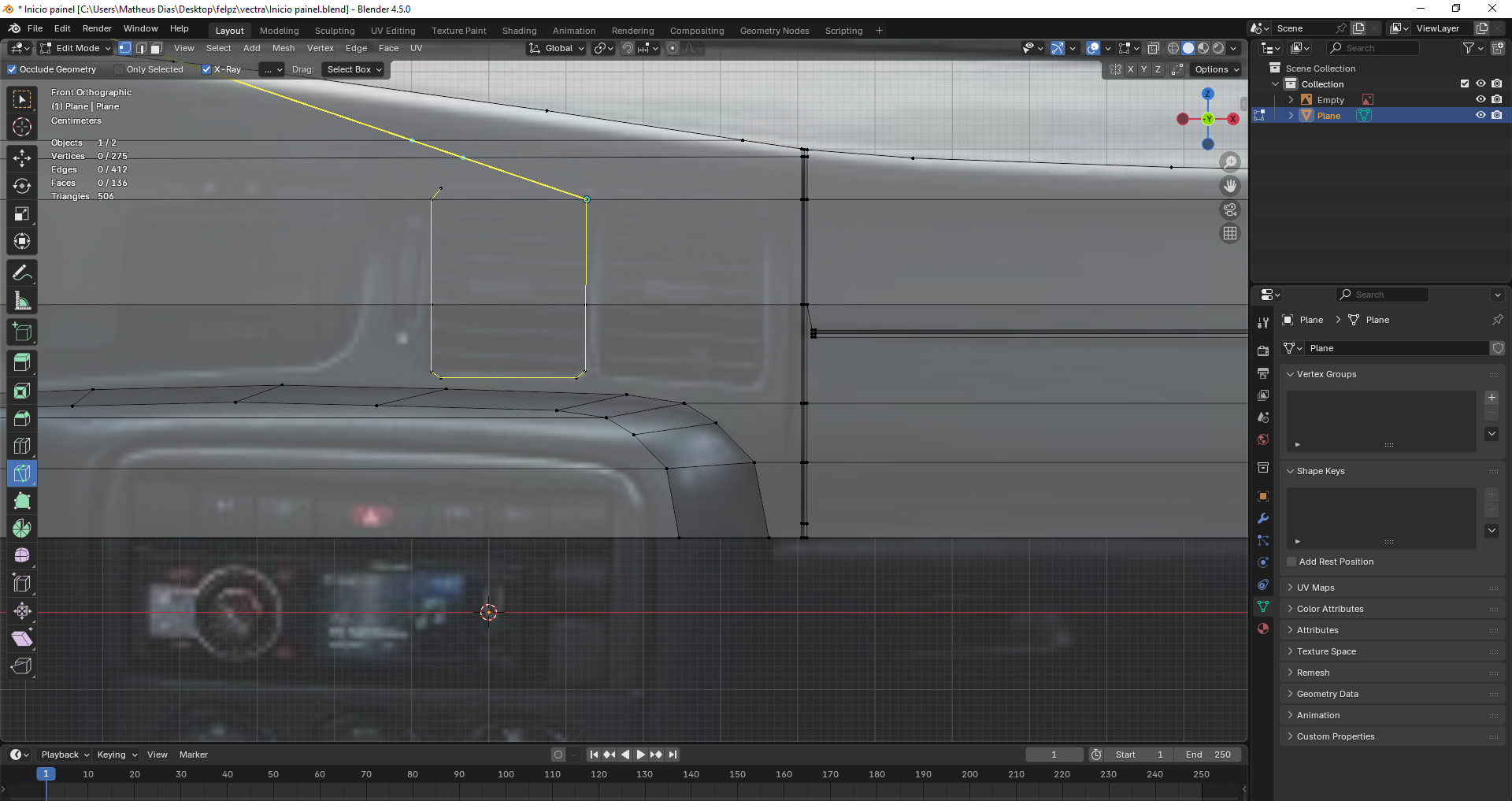Jump to the timeline end frame
The image size is (1512, 801).
673,755
